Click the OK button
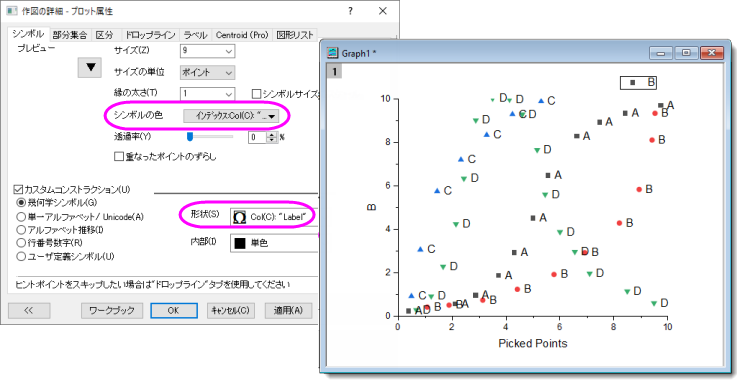737x380 pixels. point(173,310)
